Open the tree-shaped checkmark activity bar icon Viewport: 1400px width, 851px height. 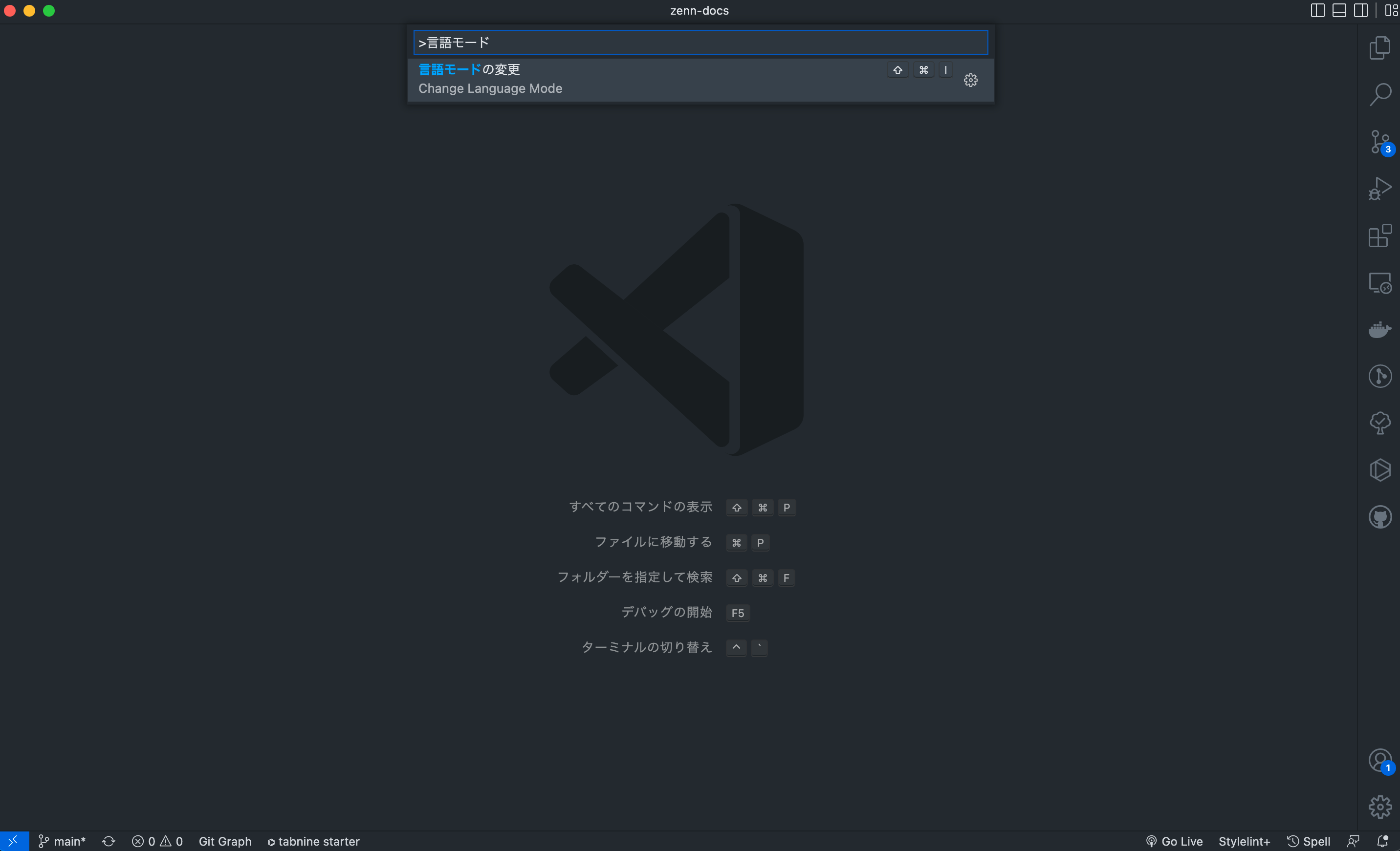coord(1380,423)
